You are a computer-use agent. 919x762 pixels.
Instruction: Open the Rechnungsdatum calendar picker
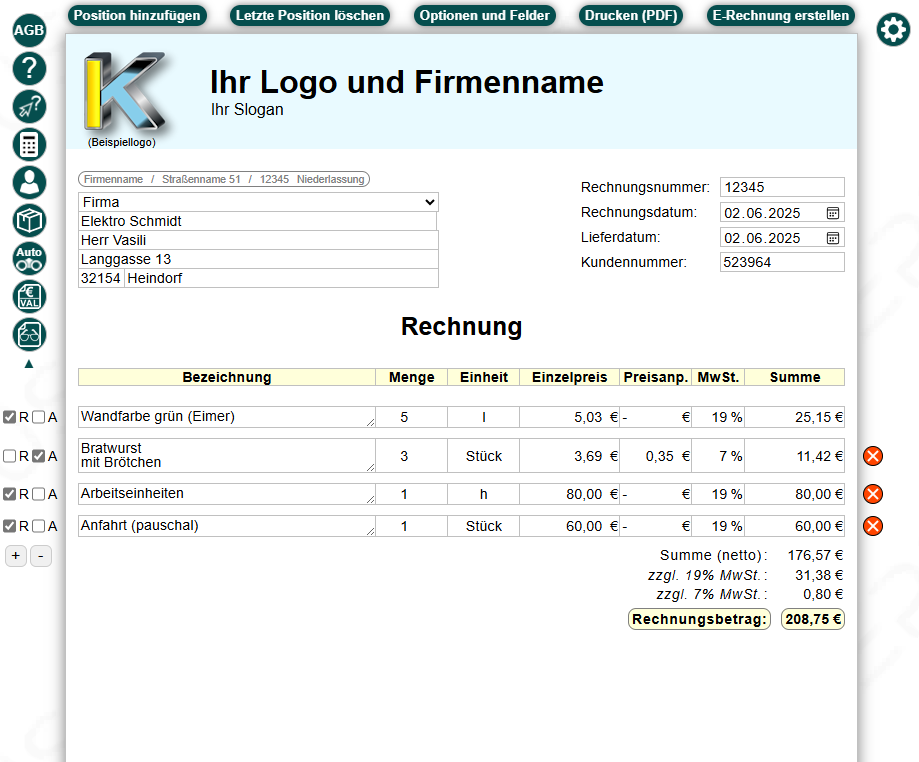click(x=833, y=213)
